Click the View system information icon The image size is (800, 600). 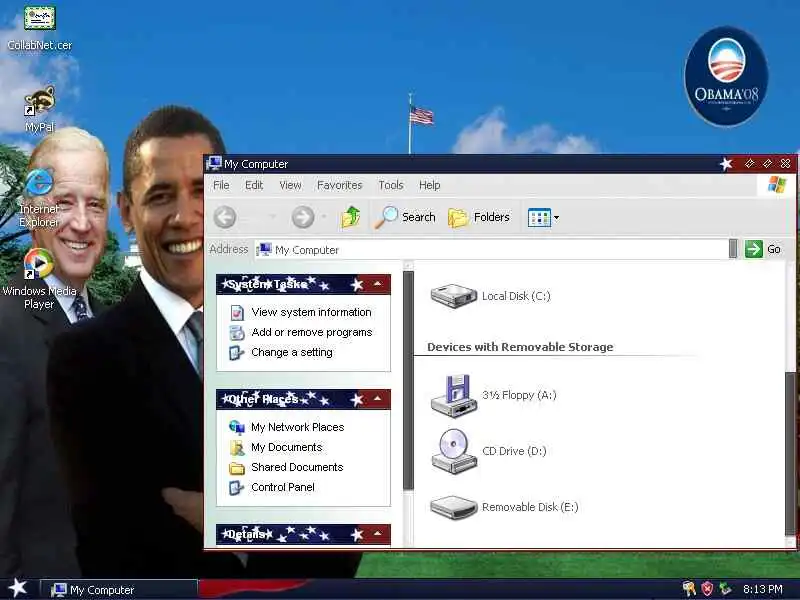click(x=237, y=312)
